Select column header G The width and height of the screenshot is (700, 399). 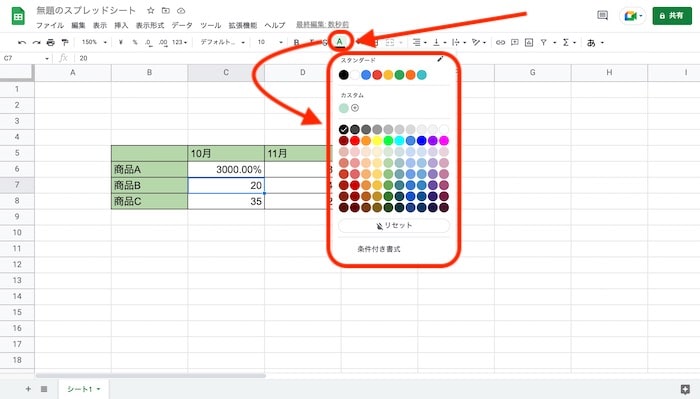point(533,72)
